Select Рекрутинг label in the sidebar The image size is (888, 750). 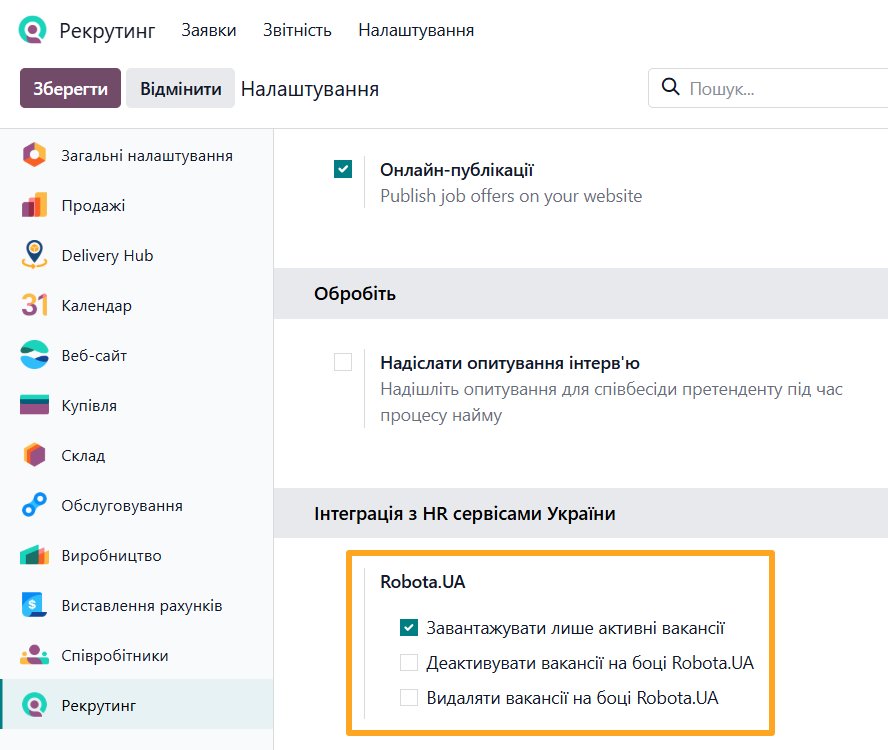click(99, 705)
